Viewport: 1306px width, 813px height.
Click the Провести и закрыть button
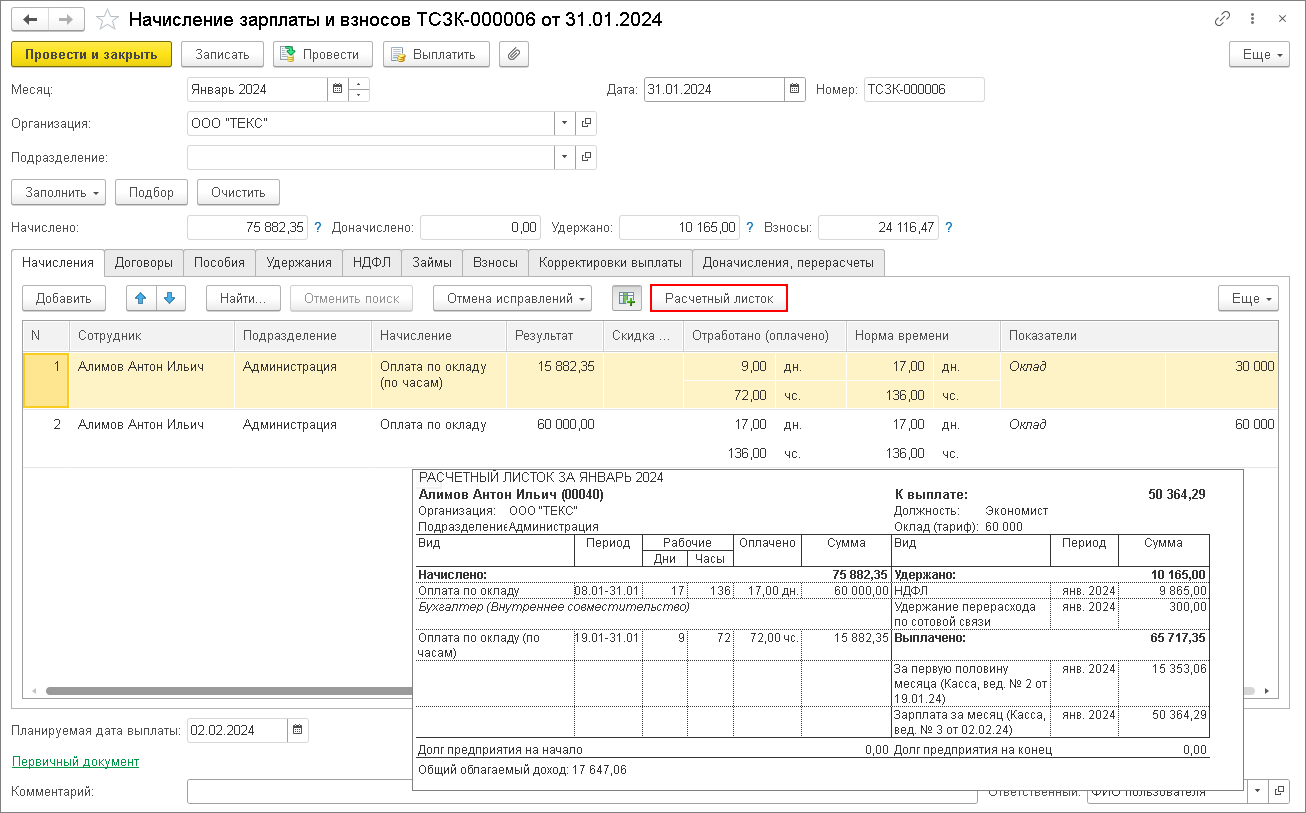click(x=91, y=54)
